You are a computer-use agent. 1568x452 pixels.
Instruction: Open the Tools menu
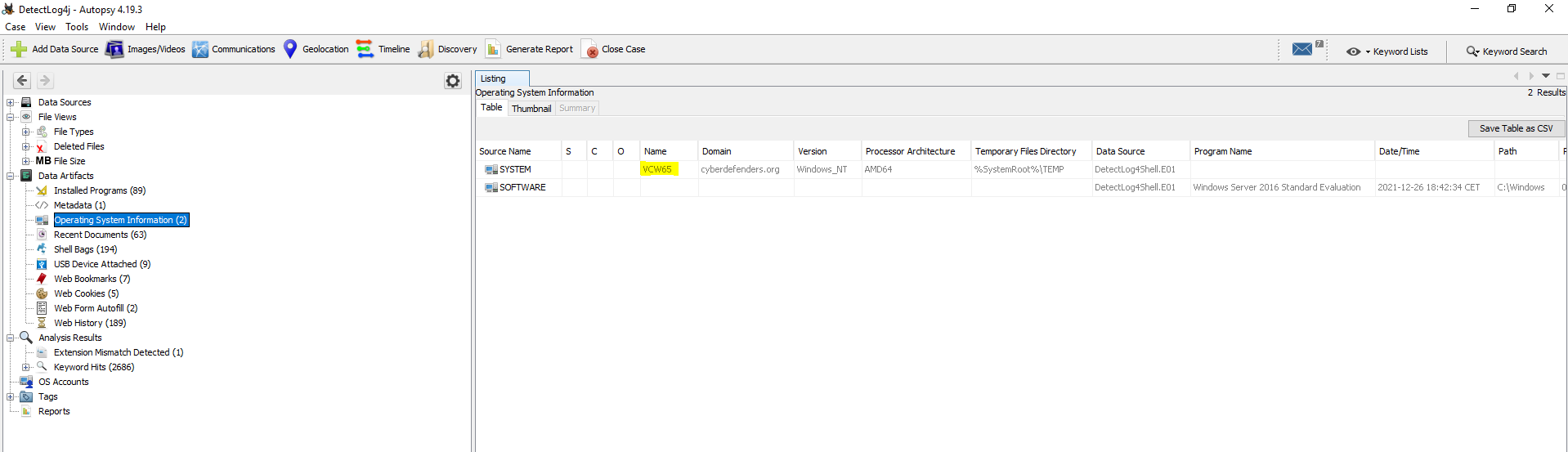coord(77,27)
